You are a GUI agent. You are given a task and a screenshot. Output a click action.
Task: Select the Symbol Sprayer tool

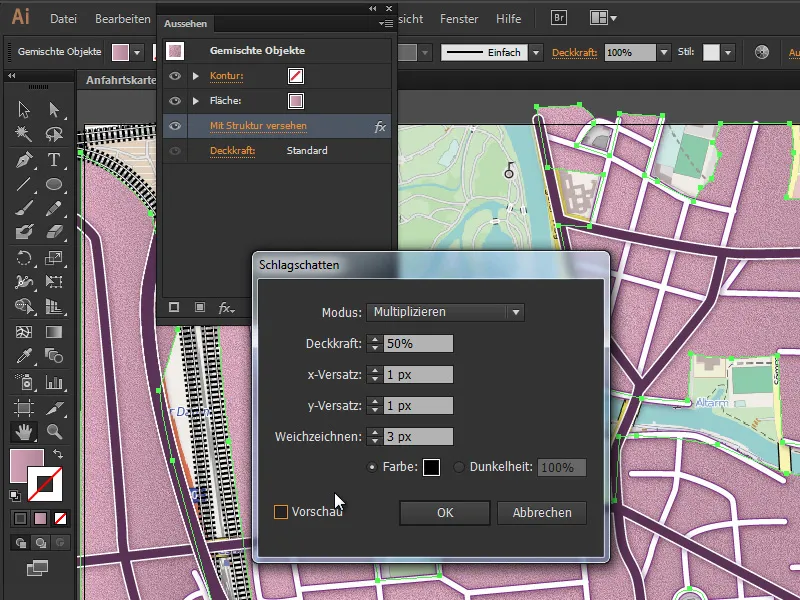24,382
